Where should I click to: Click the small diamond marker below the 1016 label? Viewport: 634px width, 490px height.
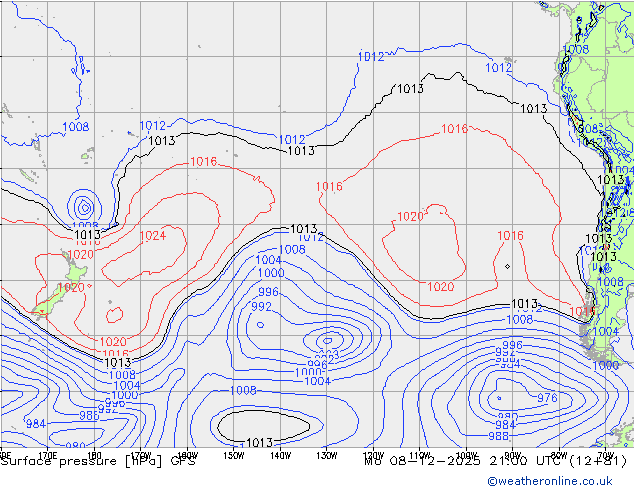tap(507, 266)
